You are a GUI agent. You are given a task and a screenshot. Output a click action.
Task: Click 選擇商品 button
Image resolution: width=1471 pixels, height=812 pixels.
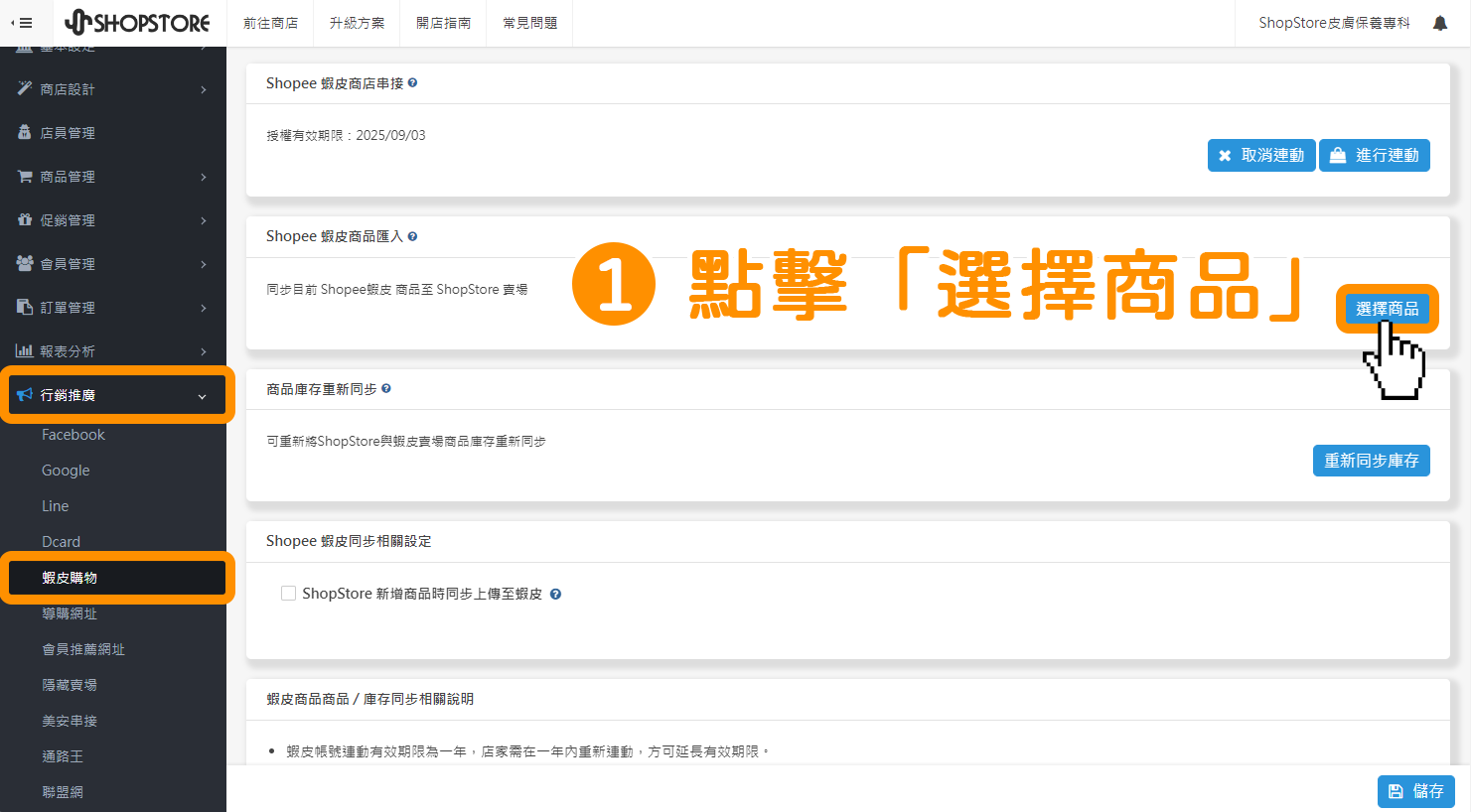tap(1388, 309)
